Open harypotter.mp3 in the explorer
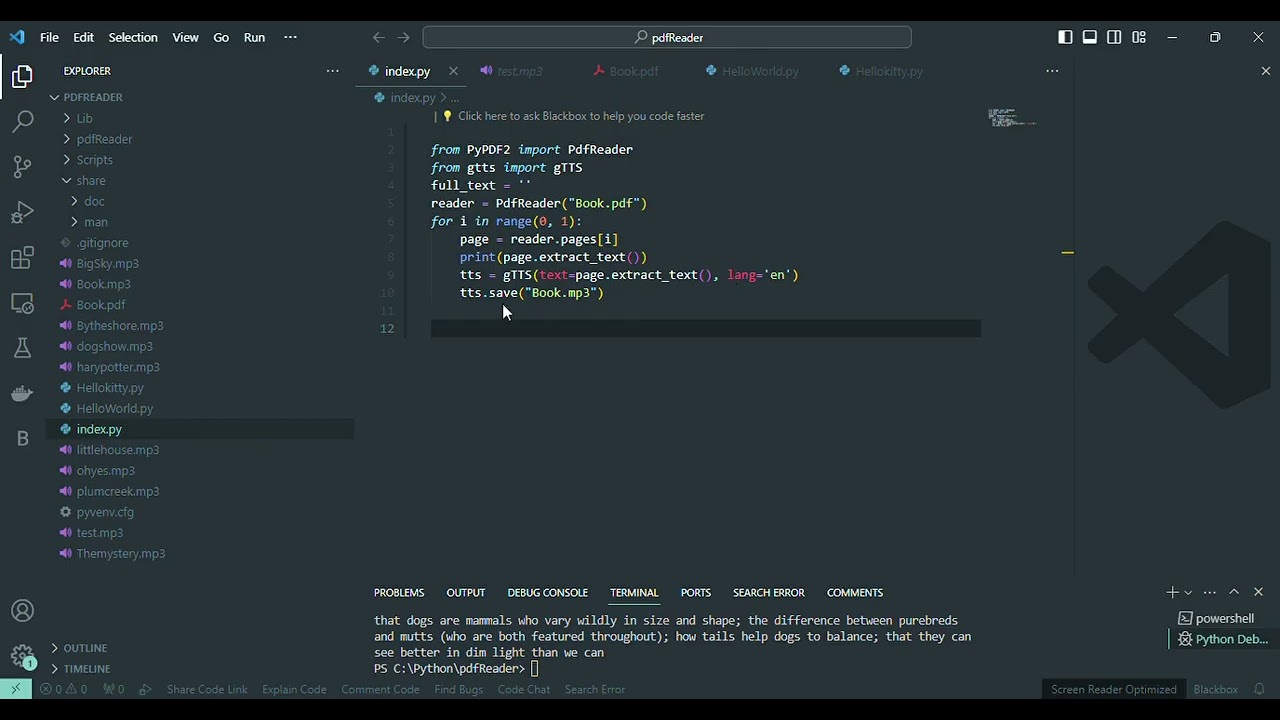The image size is (1280, 720). point(118,367)
